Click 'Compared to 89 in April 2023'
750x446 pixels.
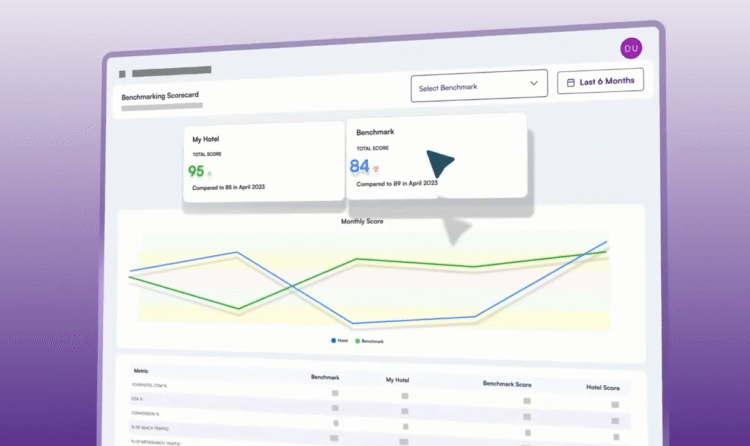pyautogui.click(x=397, y=183)
